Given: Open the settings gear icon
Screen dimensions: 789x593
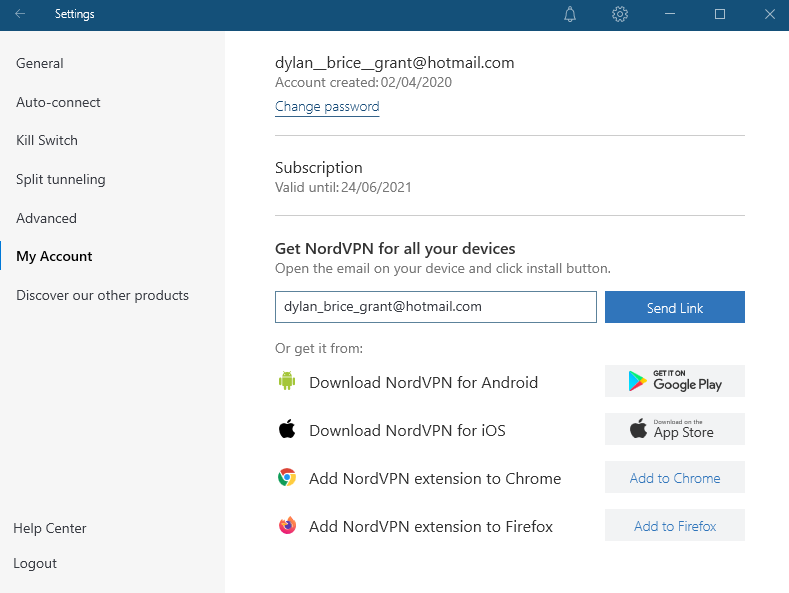Looking at the screenshot, I should 619,14.
